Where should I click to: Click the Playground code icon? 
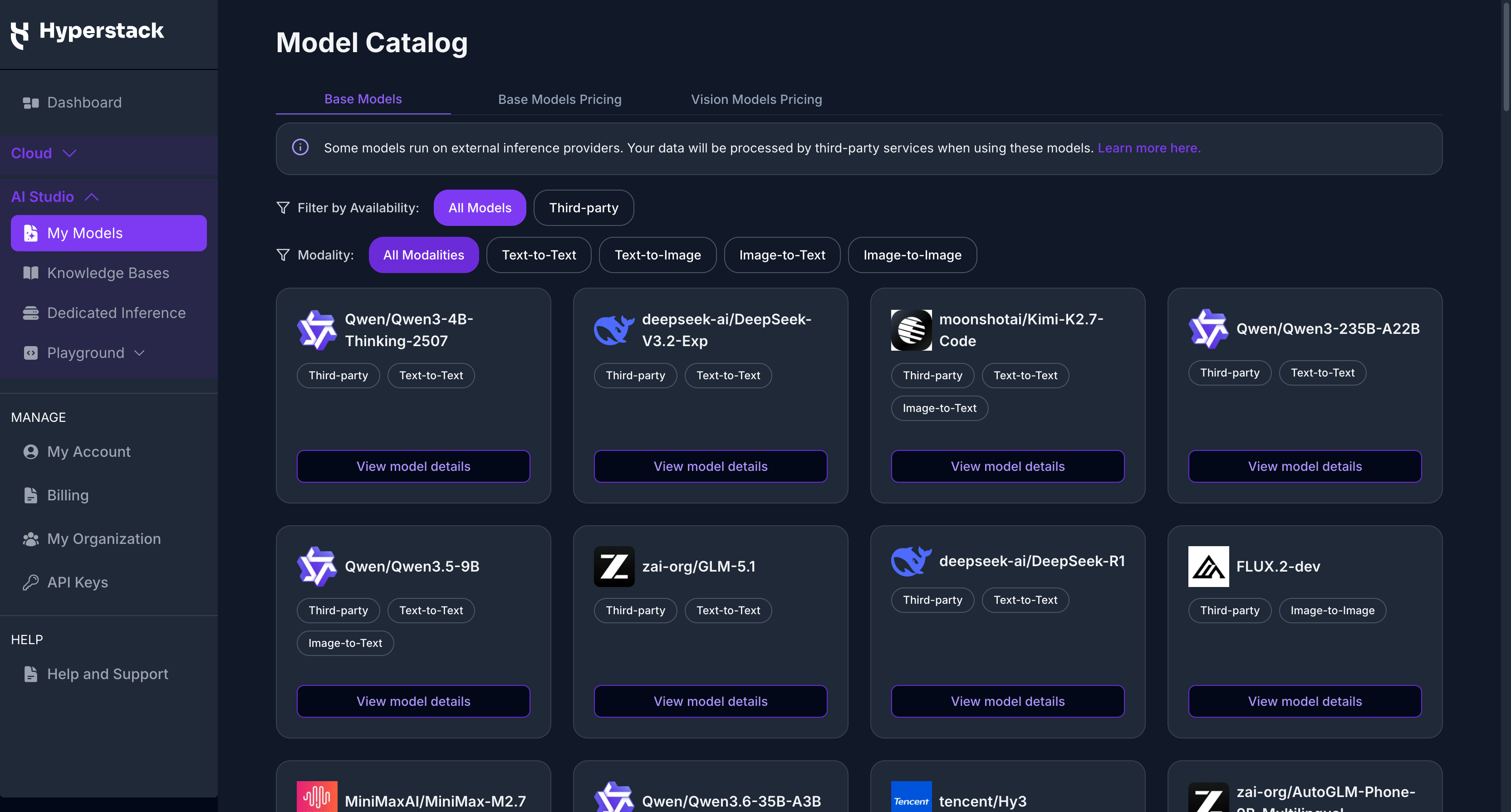30,353
